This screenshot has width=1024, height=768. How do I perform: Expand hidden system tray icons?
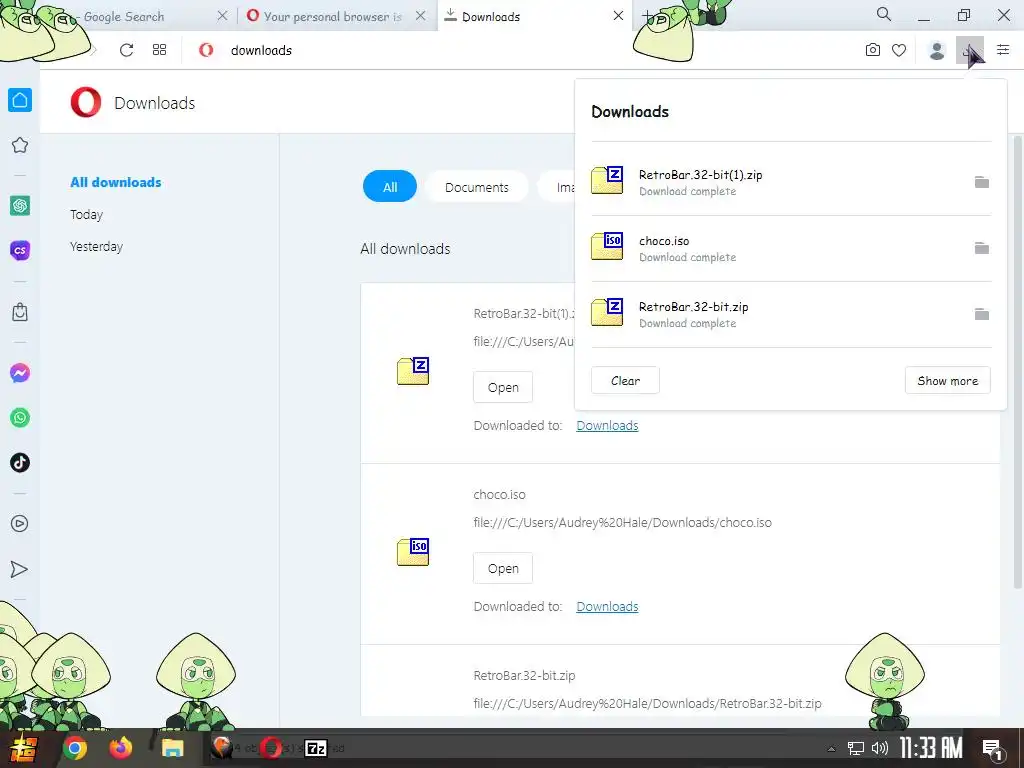point(831,749)
